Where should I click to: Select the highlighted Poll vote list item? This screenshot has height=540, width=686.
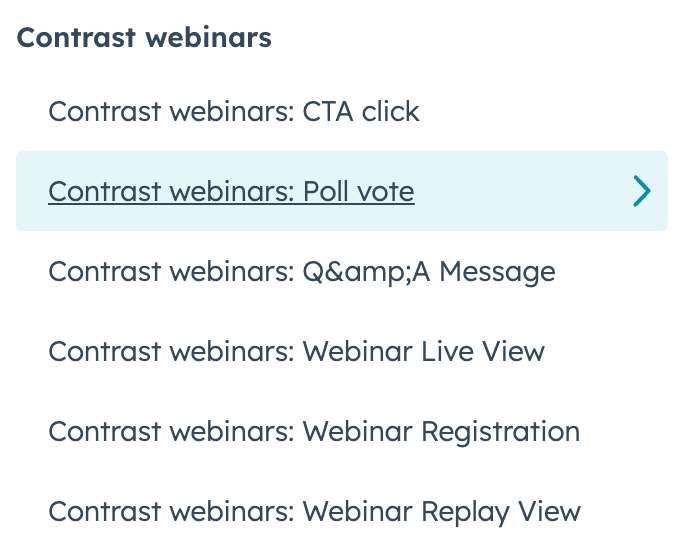point(341,191)
